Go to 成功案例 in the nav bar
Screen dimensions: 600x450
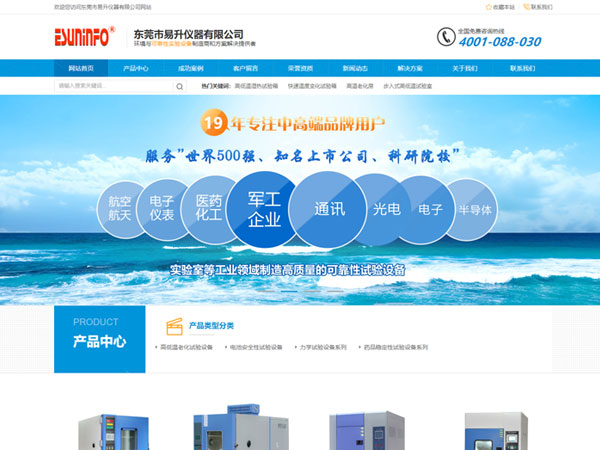191,68
